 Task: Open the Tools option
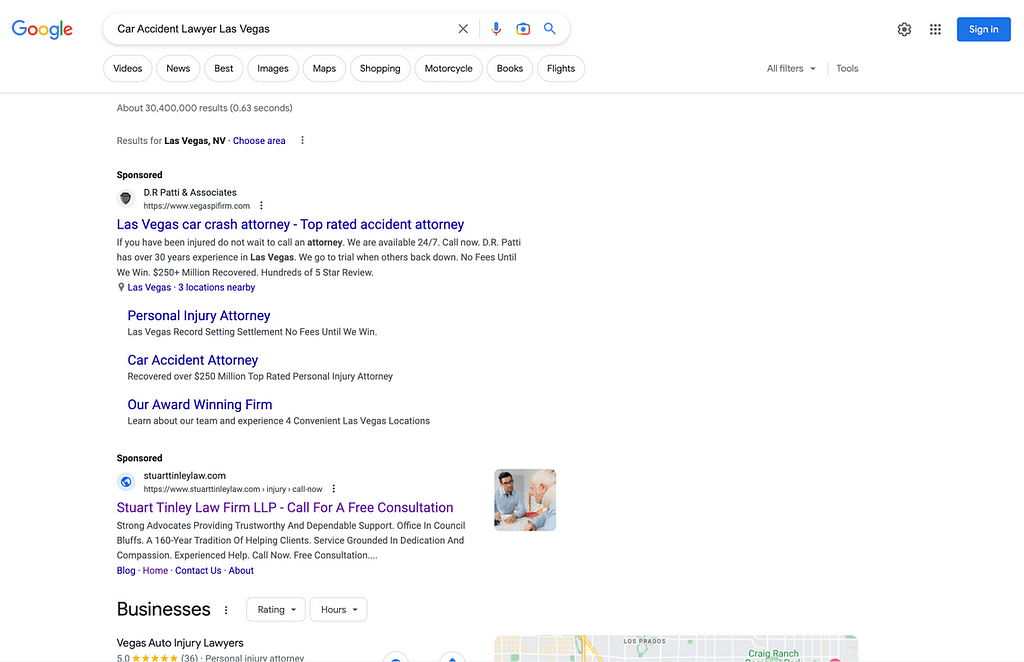[847, 69]
